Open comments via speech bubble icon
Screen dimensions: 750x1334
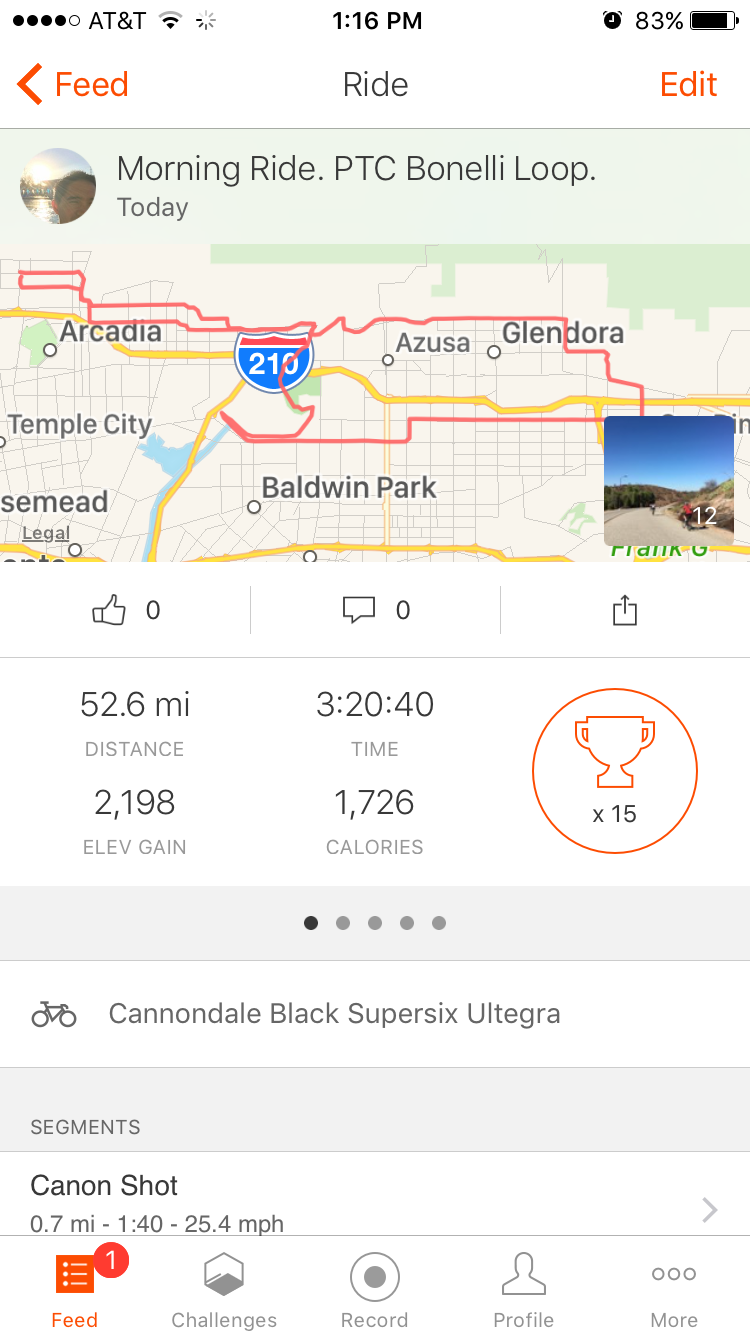(359, 610)
